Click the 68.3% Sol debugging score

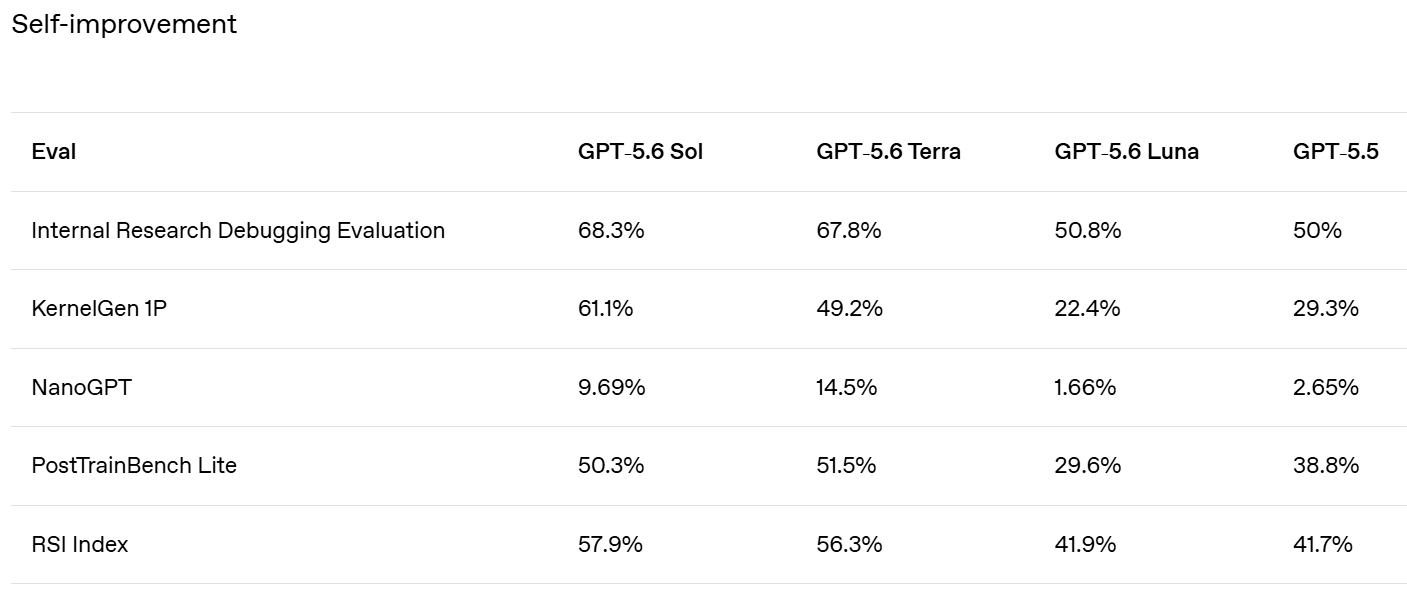coord(611,231)
